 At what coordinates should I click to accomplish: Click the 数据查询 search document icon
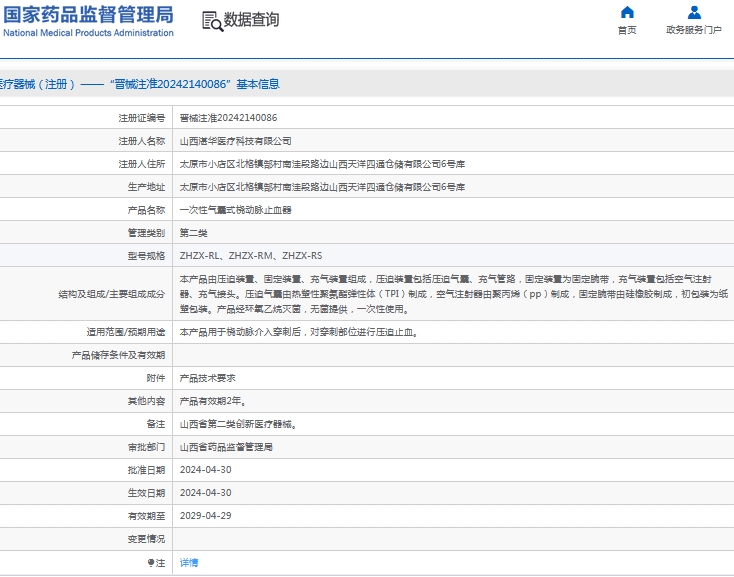click(212, 22)
